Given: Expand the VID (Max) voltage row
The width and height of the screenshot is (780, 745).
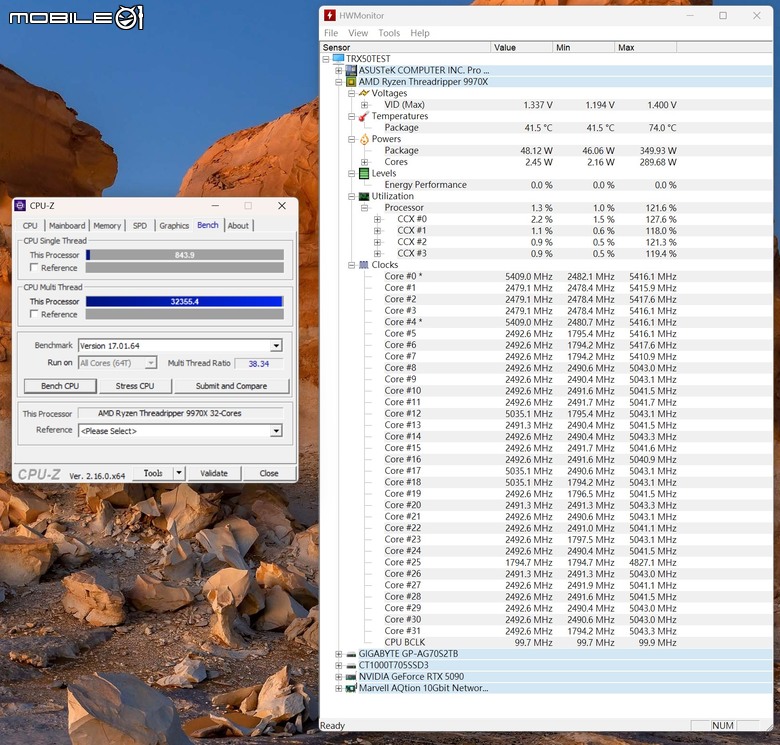Looking at the screenshot, I should [x=365, y=104].
